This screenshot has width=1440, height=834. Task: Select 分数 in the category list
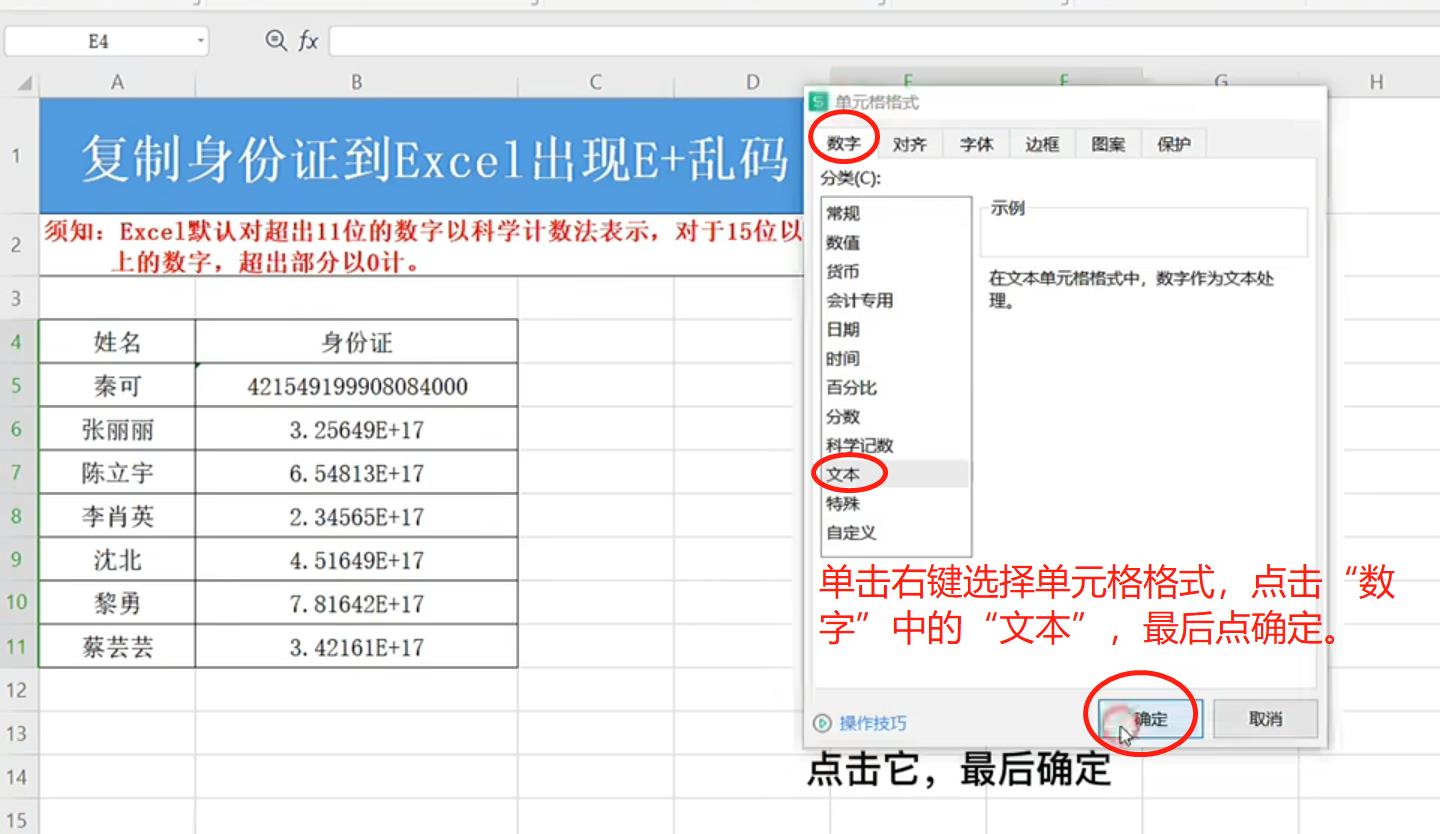pyautogui.click(x=895, y=416)
